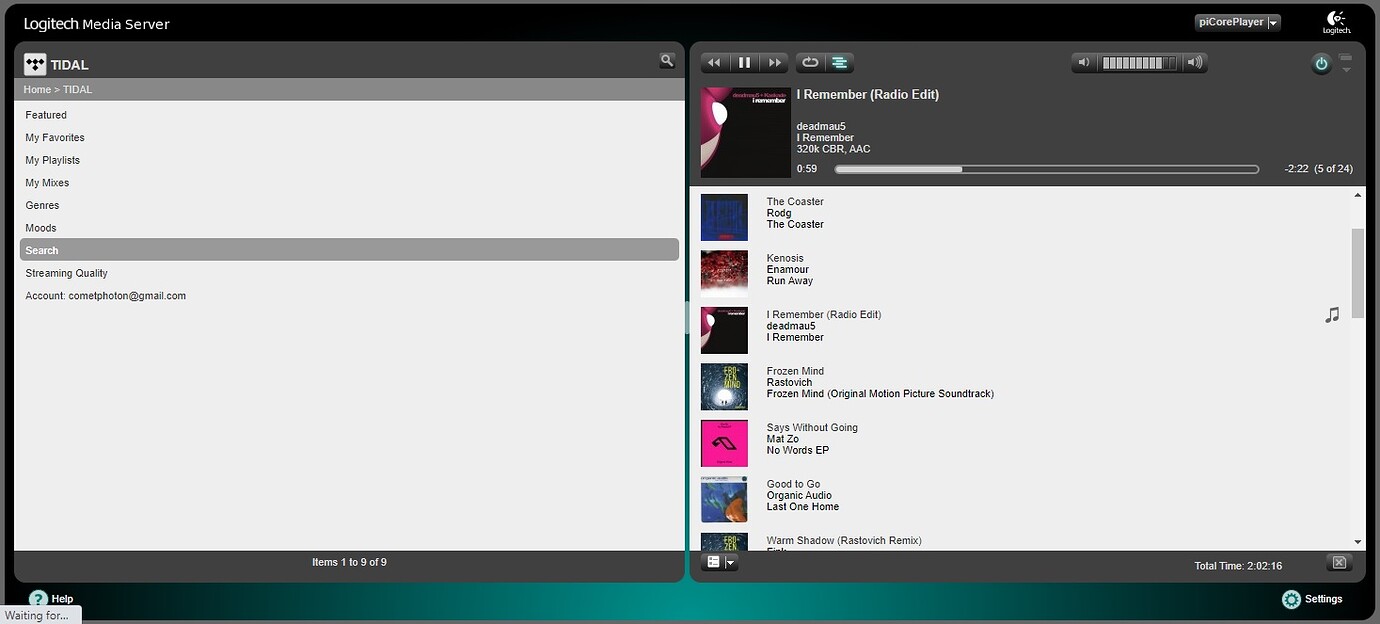Viewport: 1380px width, 624px height.
Task: Open Settings via the gear link
Action: point(1312,599)
